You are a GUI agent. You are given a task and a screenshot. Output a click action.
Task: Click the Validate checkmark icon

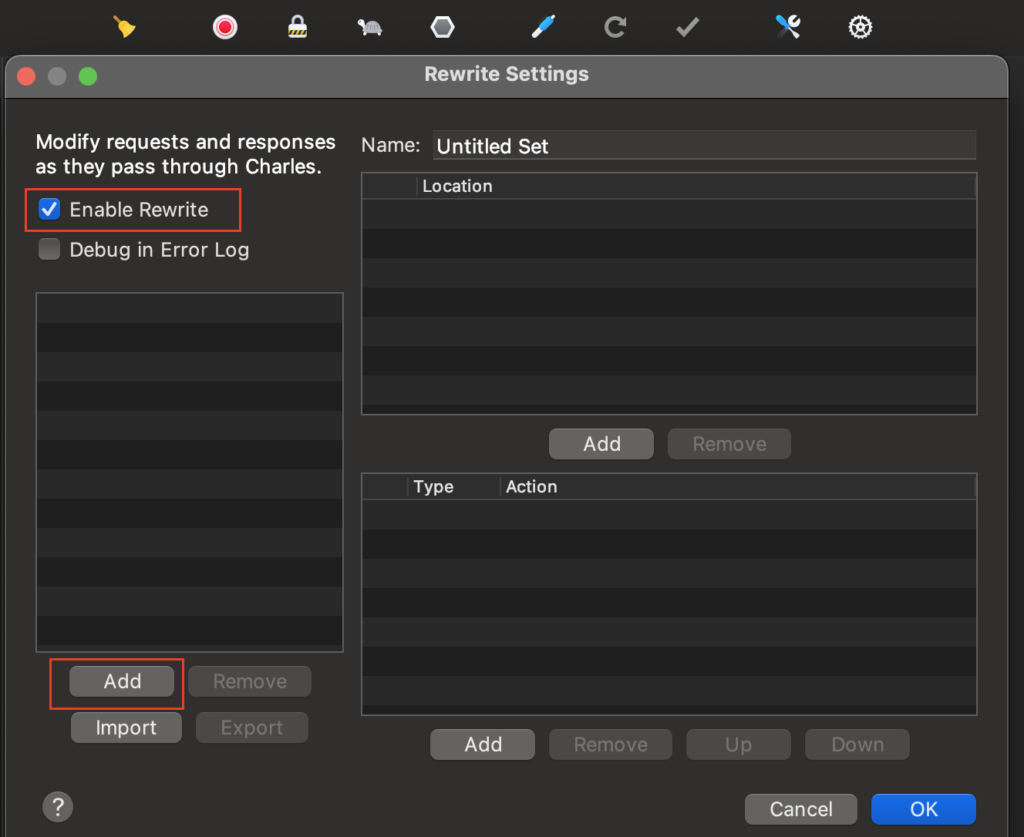tap(687, 27)
